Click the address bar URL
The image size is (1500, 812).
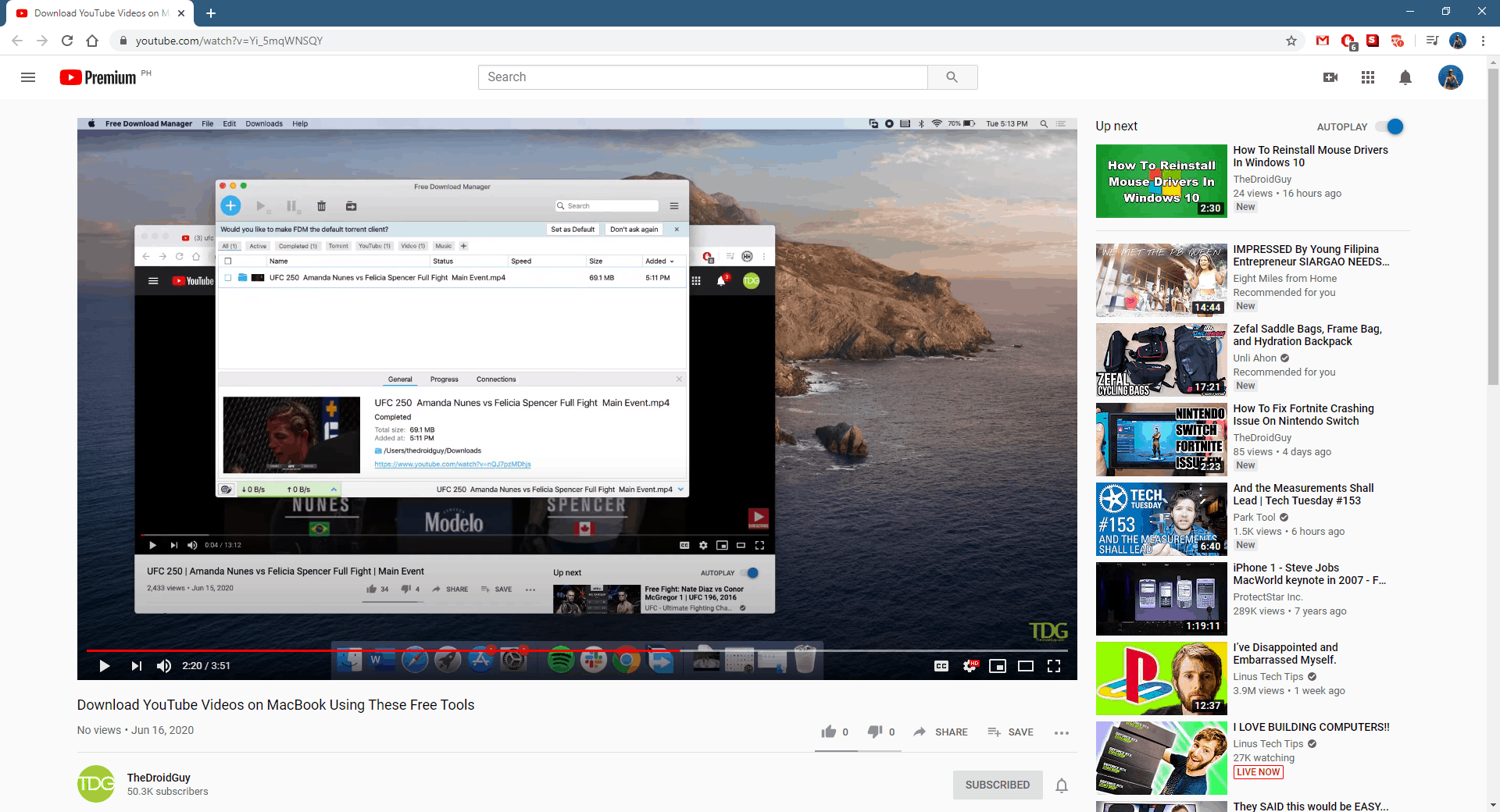tap(229, 41)
